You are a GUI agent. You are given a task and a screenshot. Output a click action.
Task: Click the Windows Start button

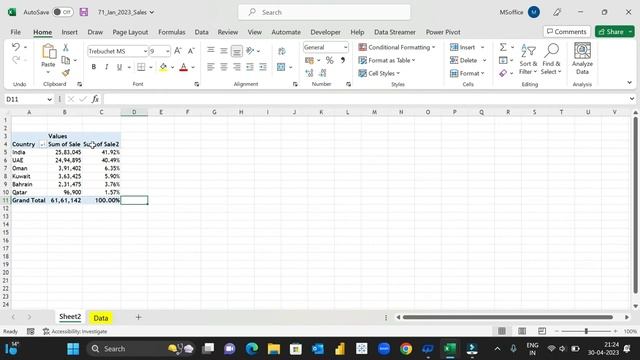(x=73, y=349)
